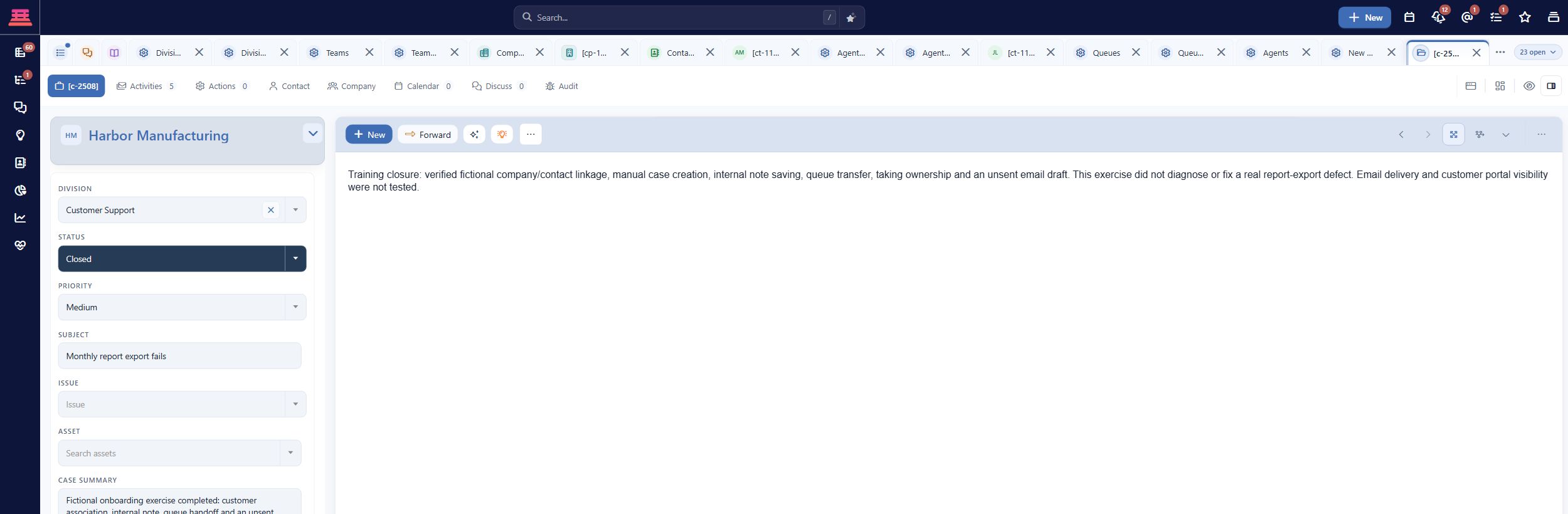Click the orange lightbulb suggestion button

pyautogui.click(x=502, y=134)
